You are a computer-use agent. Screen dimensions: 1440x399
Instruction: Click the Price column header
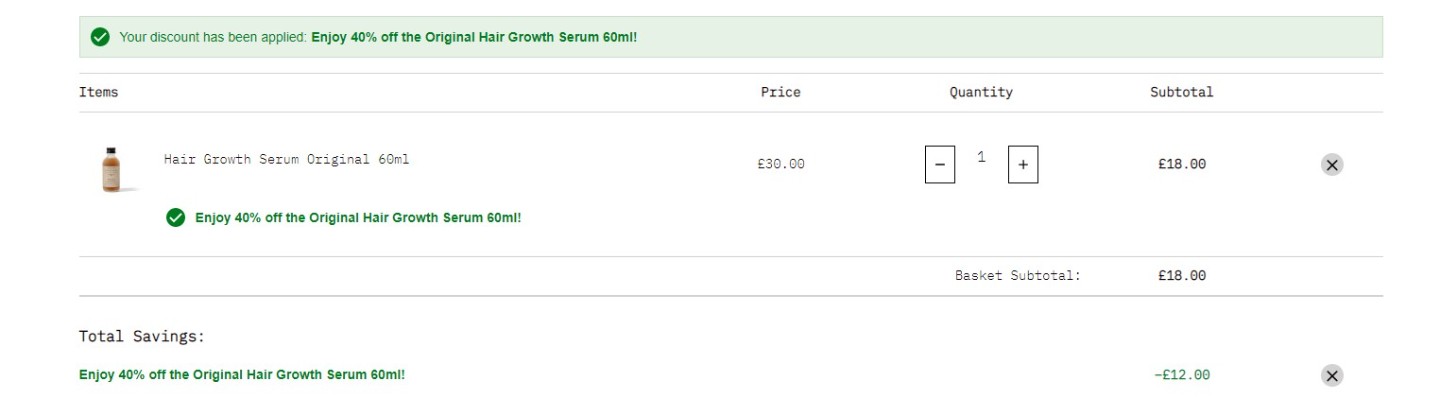click(780, 92)
